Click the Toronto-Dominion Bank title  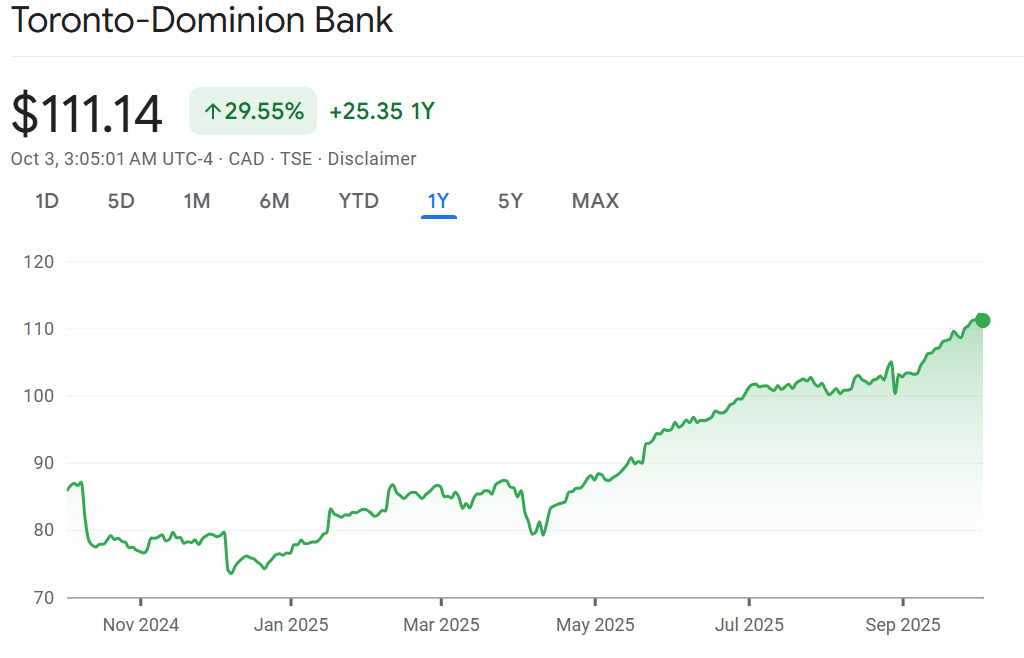pyautogui.click(x=202, y=22)
